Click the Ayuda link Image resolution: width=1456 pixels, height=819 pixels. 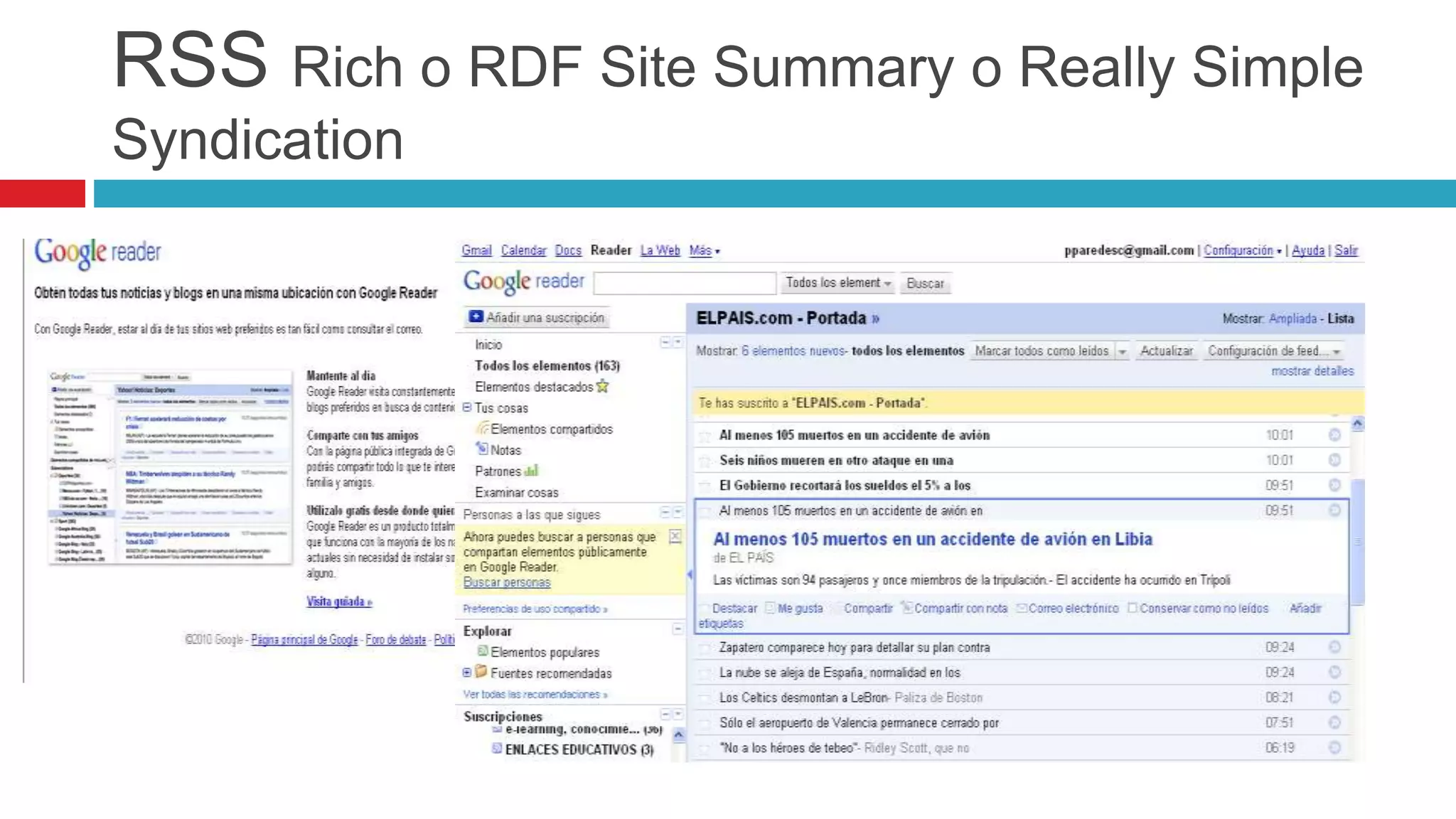[x=1308, y=250]
